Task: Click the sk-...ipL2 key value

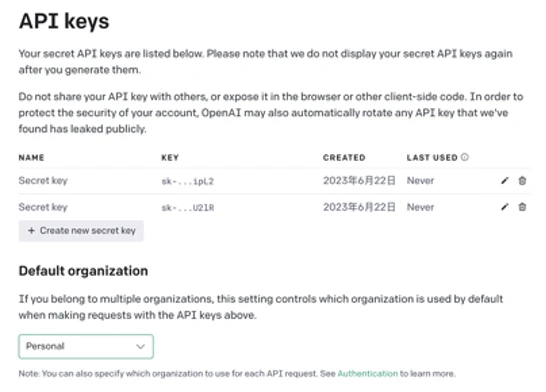Action: point(188,181)
